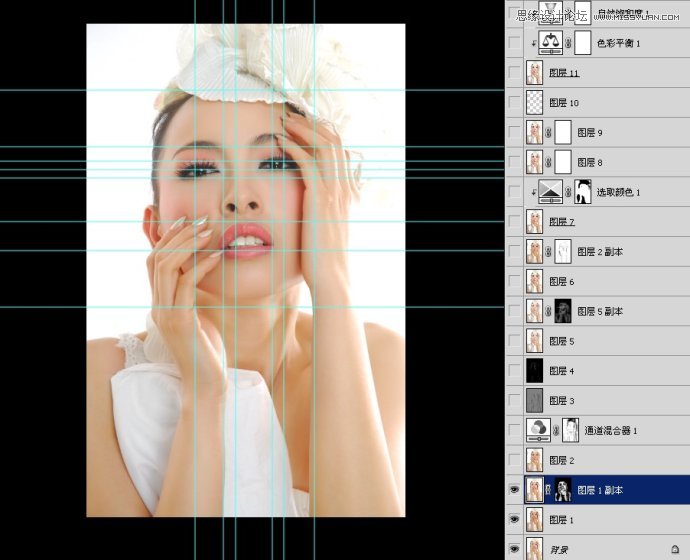The height and width of the screenshot is (560, 690).
Task: Click the mask link icon on 选取颜色 1
Action: tap(568, 192)
